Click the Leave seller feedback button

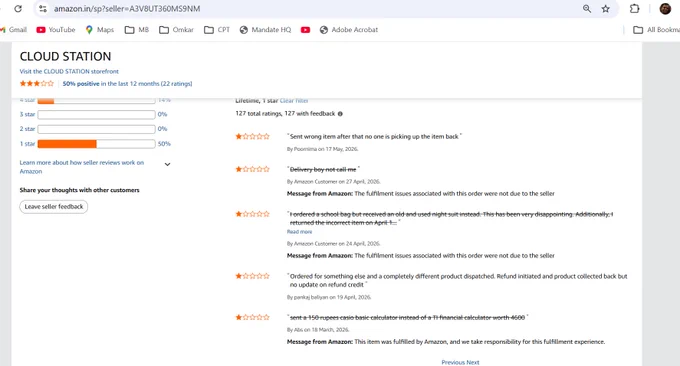tap(54, 206)
